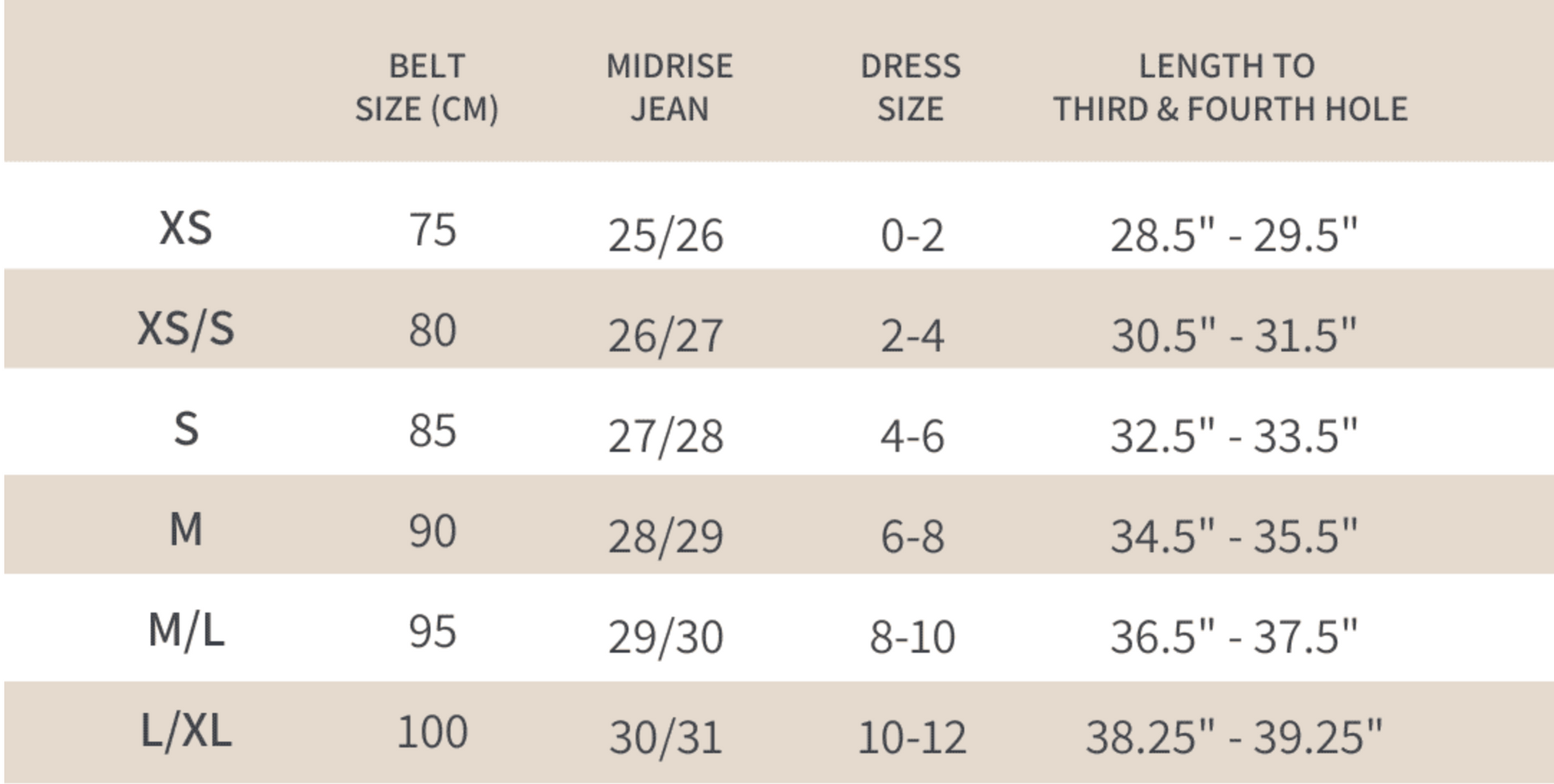Click the Midrise Jean column header
The height and width of the screenshot is (784, 1554).
[669, 87]
